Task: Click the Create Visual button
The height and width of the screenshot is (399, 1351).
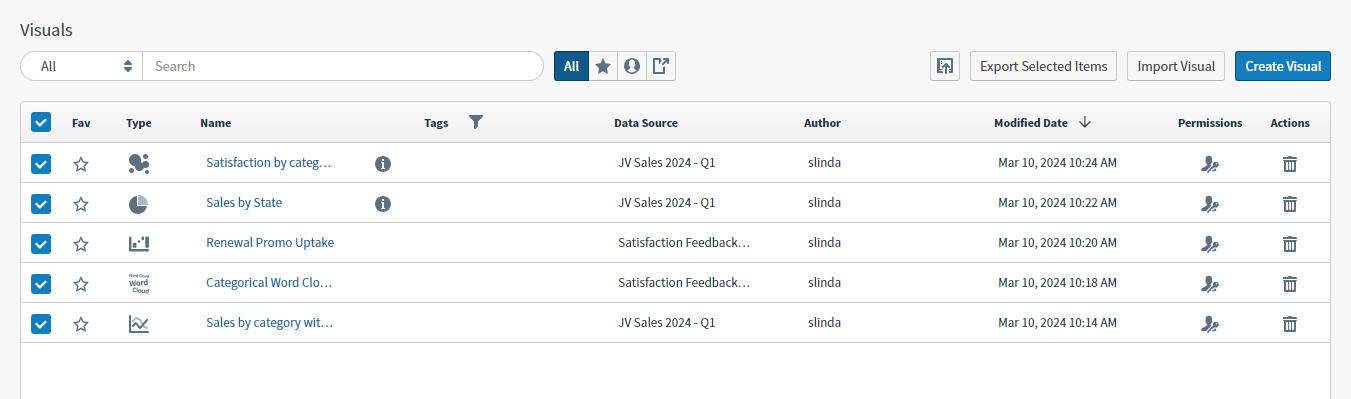Action: (1283, 66)
